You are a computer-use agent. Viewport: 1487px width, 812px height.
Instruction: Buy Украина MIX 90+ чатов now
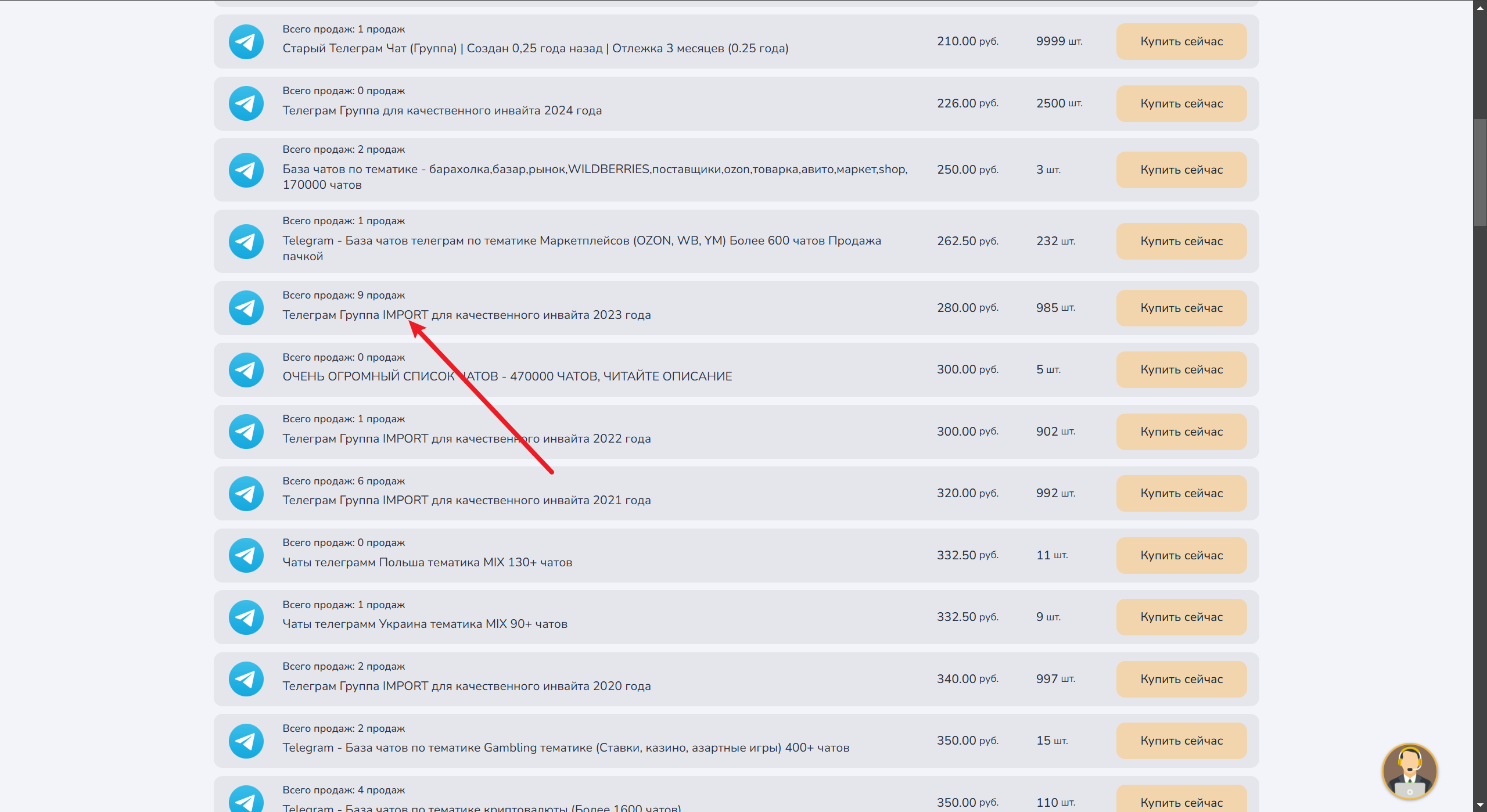coord(1181,617)
